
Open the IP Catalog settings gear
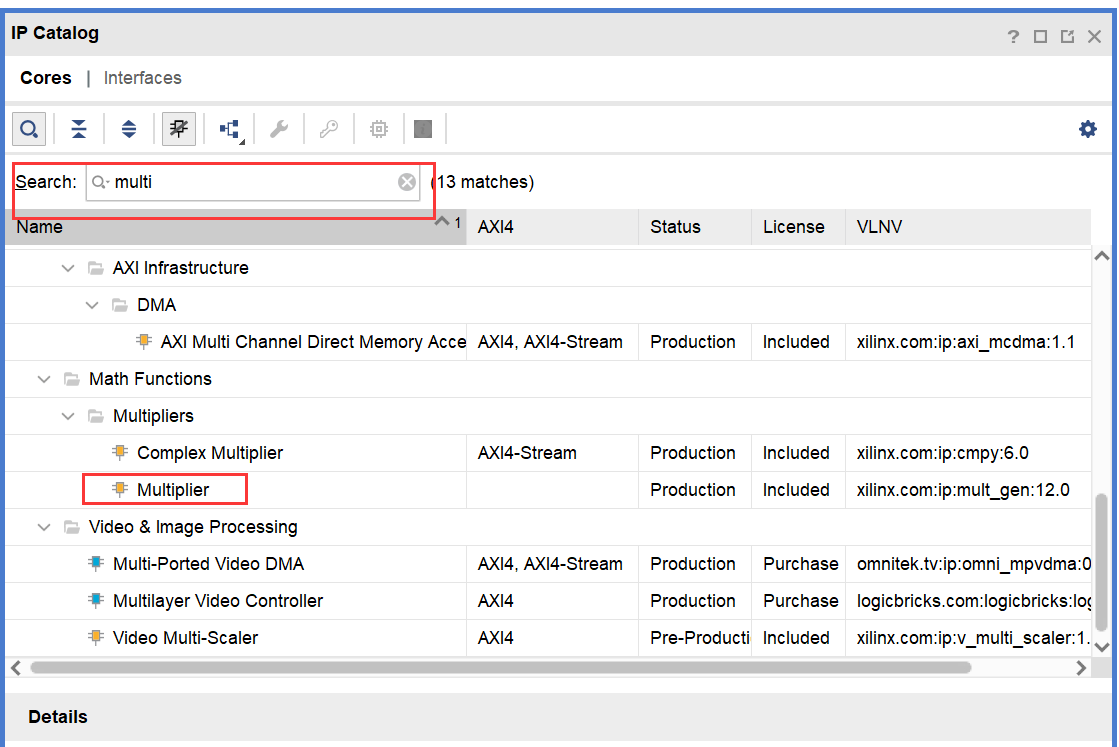coord(1088,129)
